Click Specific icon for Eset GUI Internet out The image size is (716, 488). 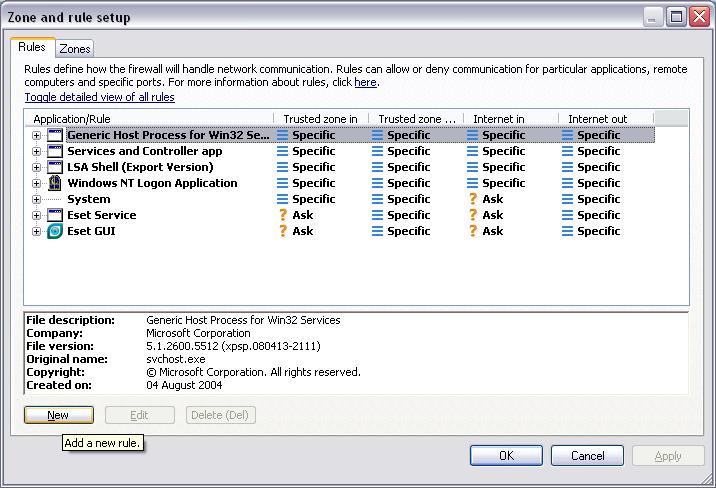tap(567, 231)
